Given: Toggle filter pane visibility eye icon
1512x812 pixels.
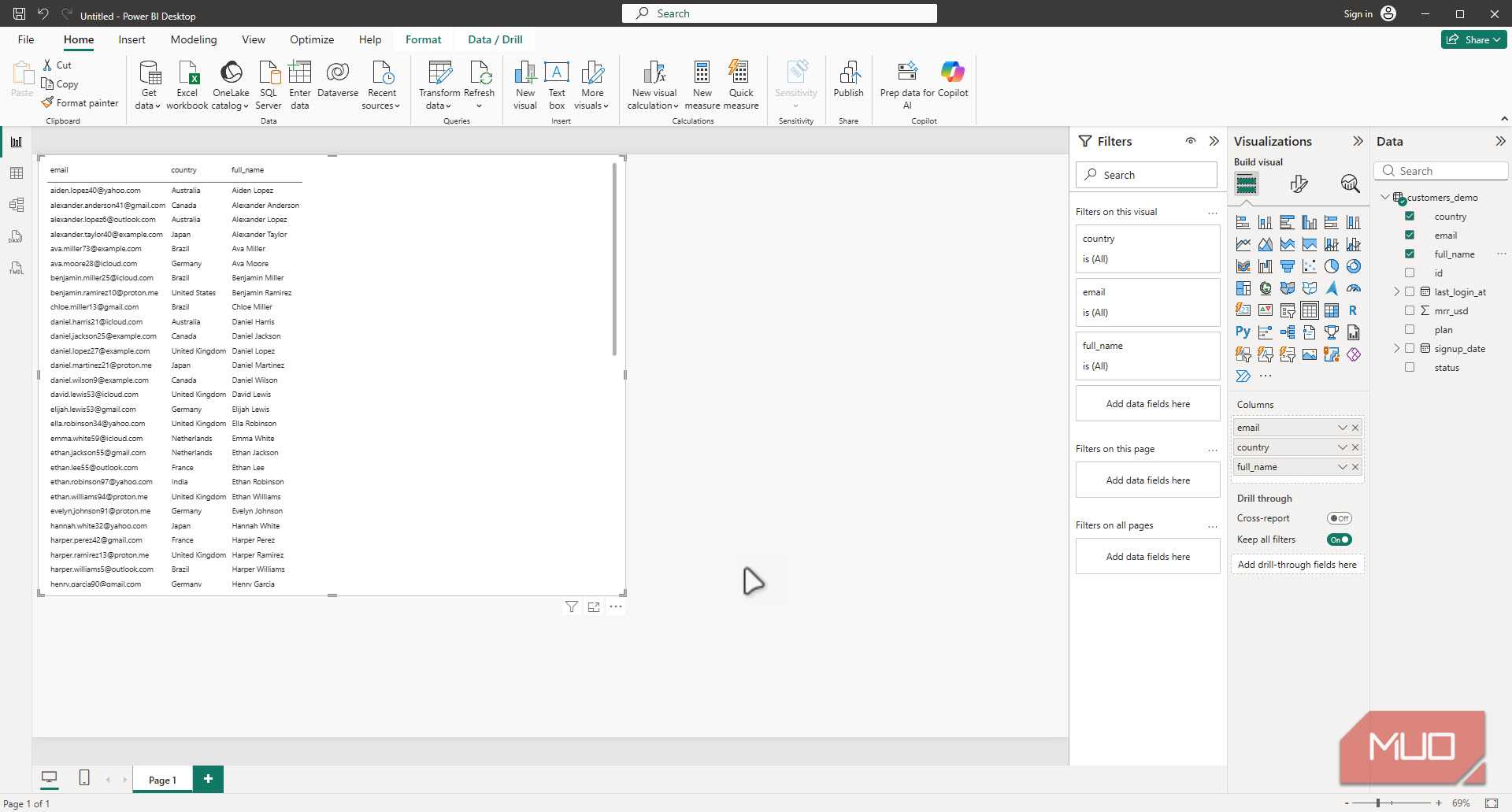Looking at the screenshot, I should point(1191,141).
